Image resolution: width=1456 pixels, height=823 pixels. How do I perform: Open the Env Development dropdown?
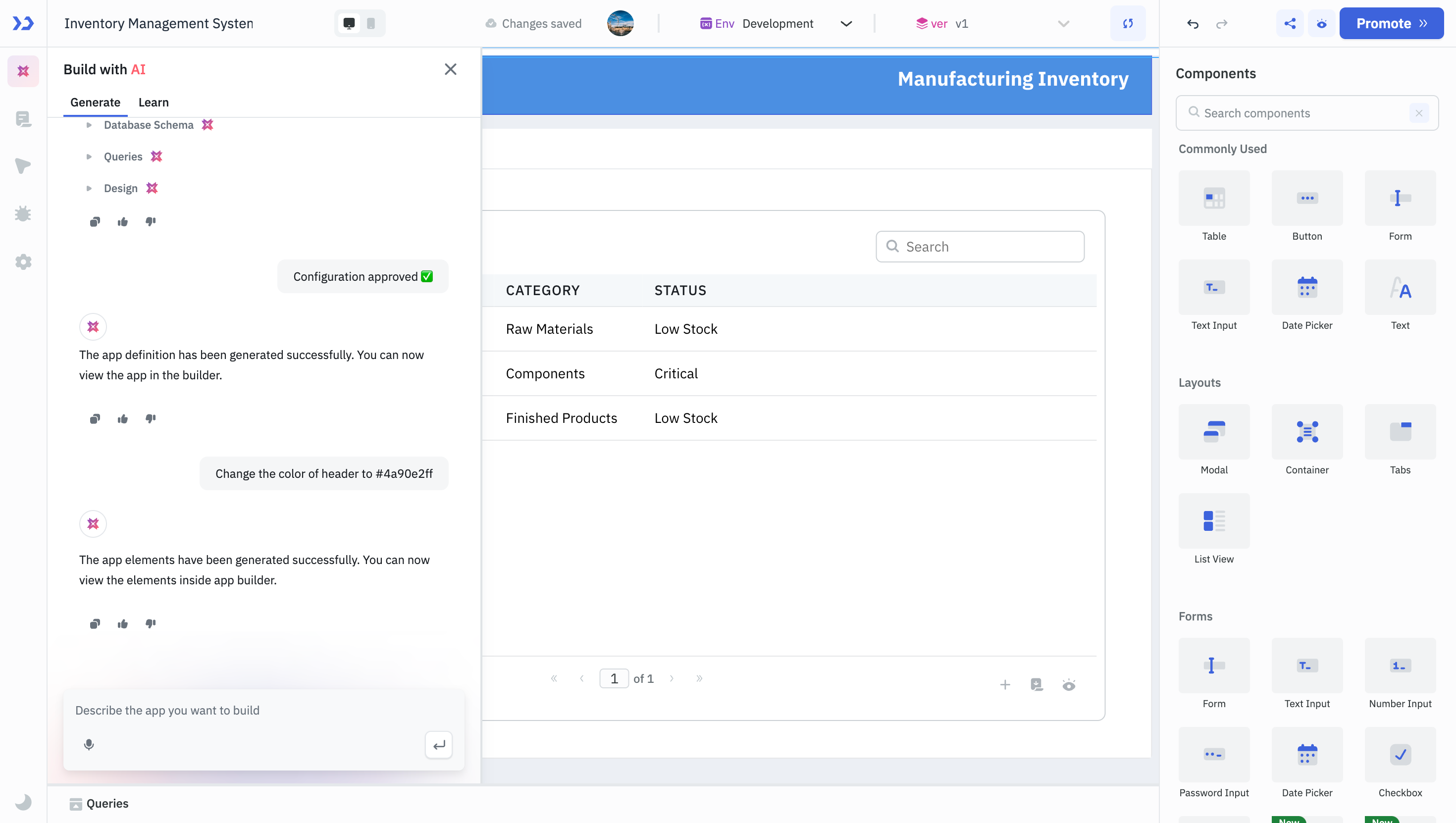point(776,23)
